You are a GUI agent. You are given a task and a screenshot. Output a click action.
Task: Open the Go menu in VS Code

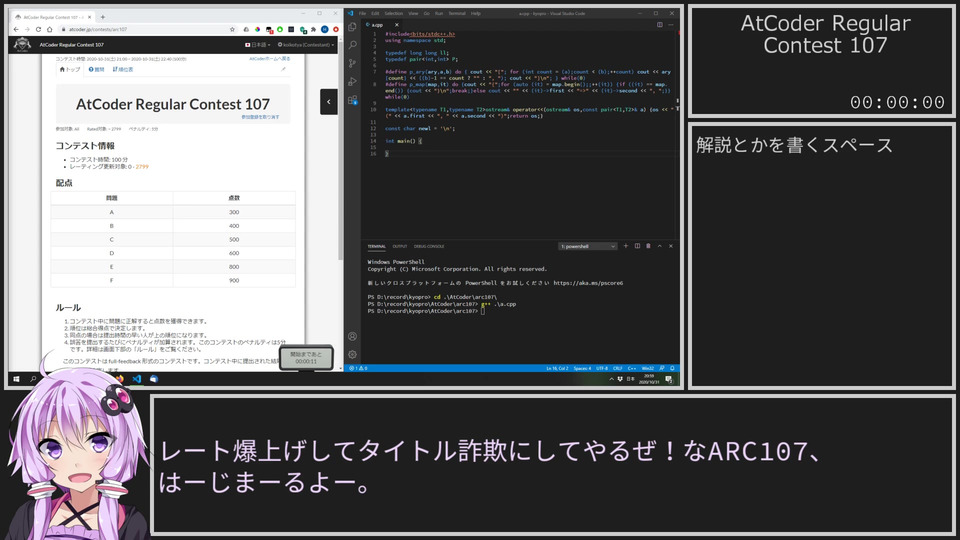click(427, 13)
